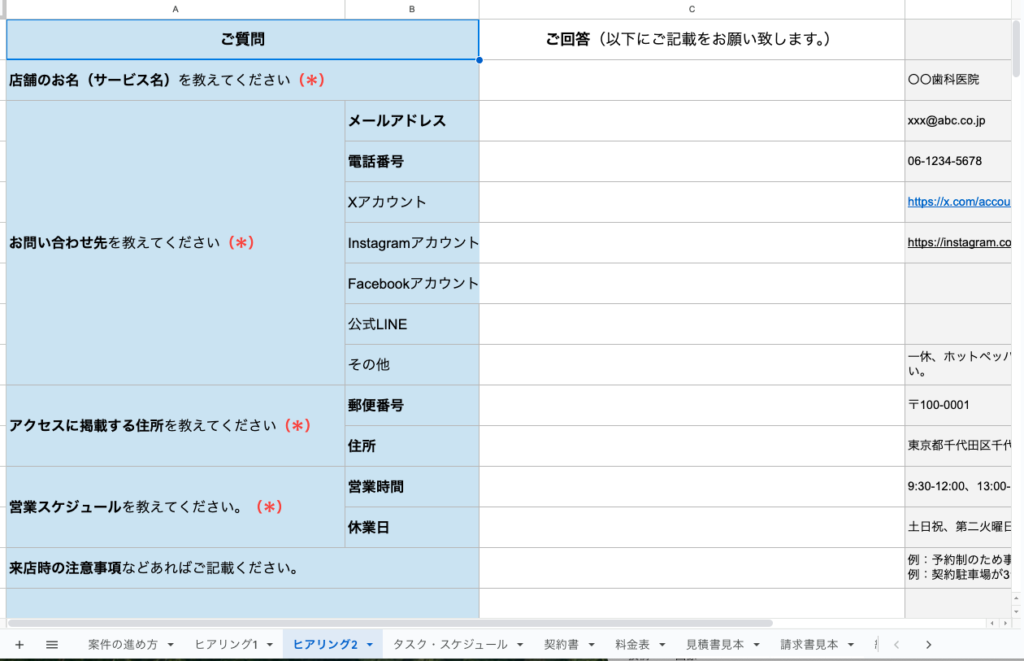
Task: Open dropdown arrow on ヒアリング2 tab
Action: pyautogui.click(x=371, y=645)
